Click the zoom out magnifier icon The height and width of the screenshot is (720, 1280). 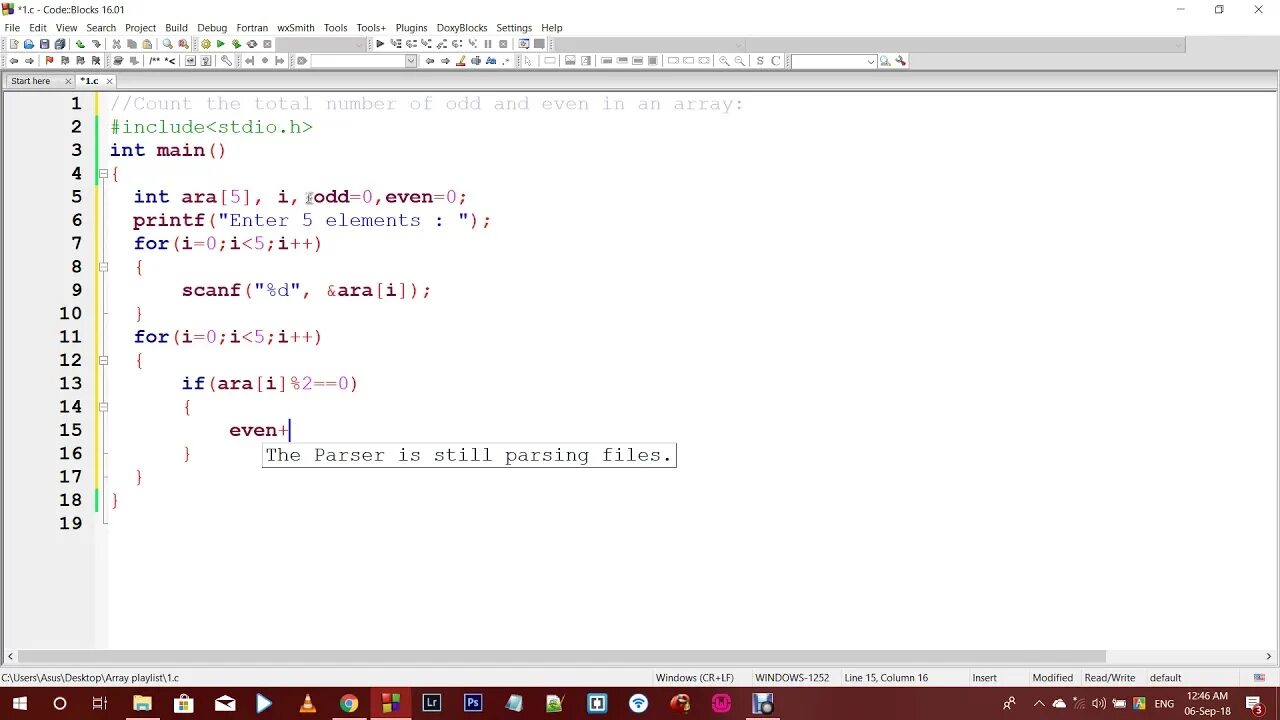pos(740,61)
